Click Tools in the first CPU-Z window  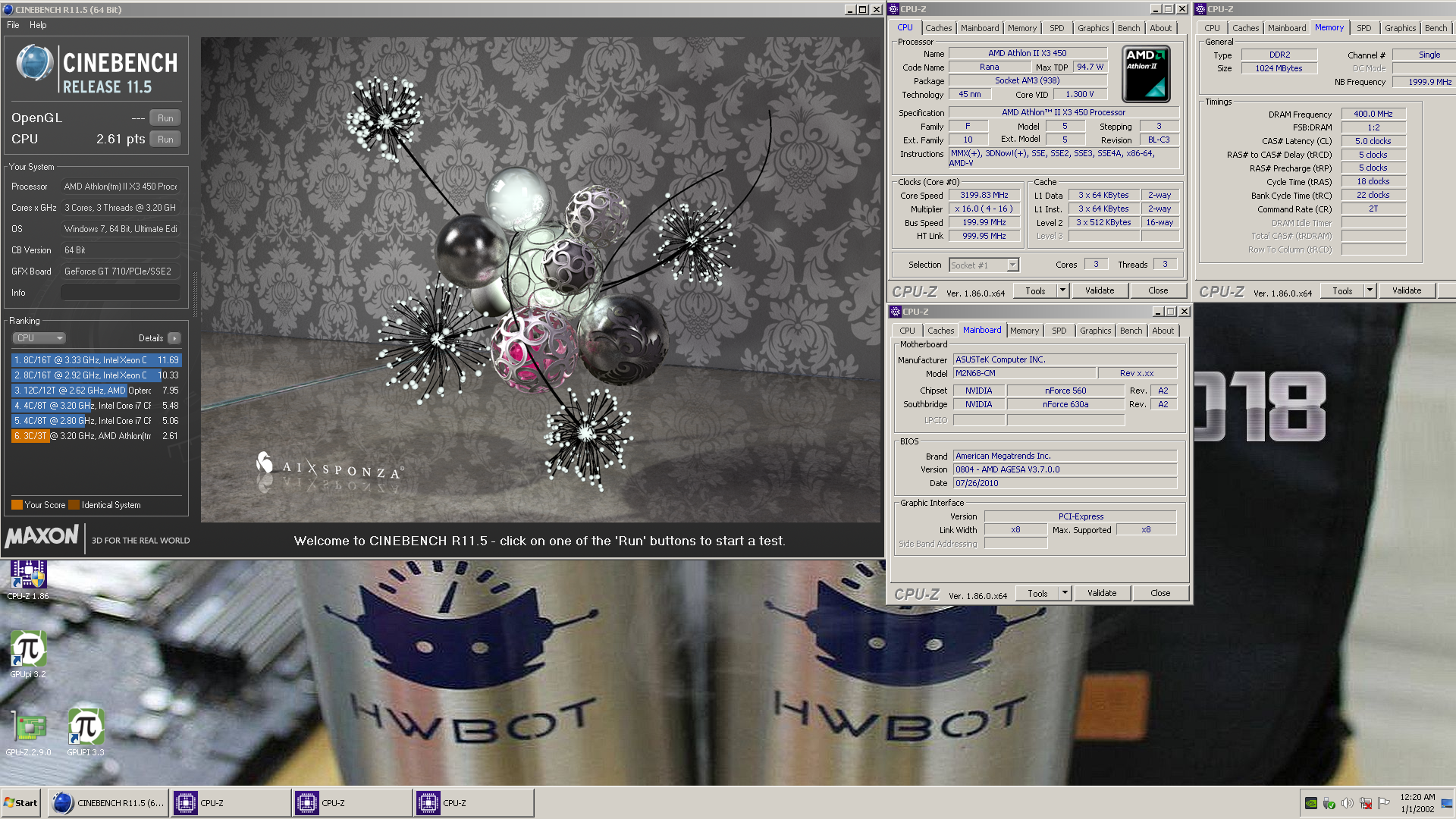tap(1034, 291)
